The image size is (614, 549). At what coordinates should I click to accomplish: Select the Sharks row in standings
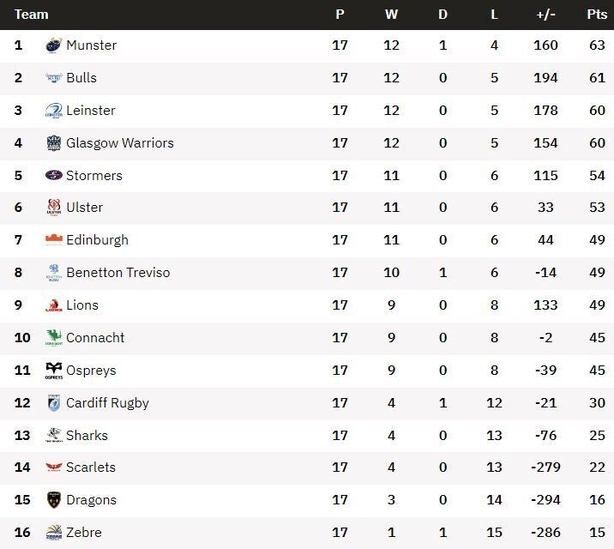(307, 435)
